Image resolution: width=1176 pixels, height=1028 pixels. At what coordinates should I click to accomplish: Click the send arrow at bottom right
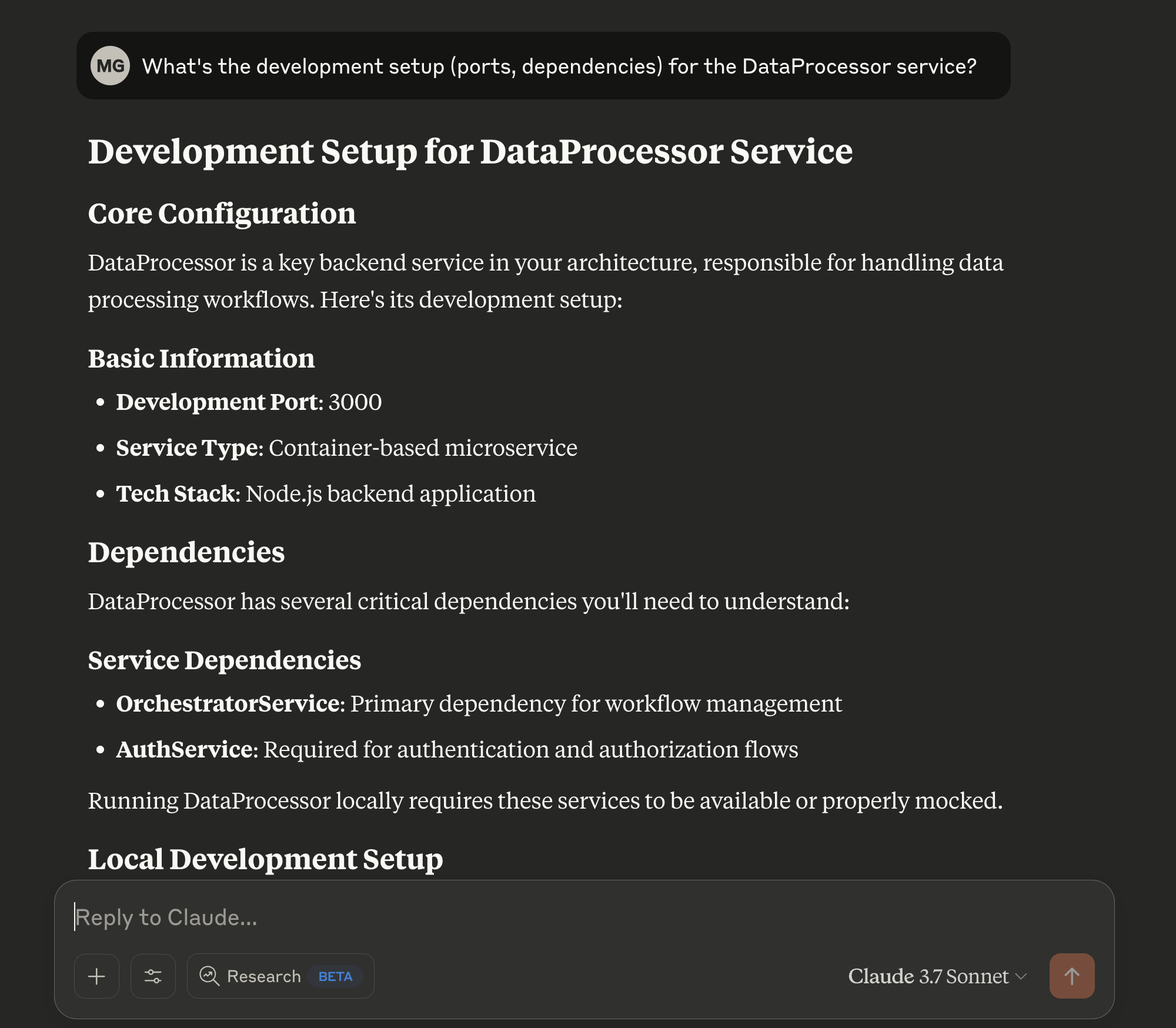(1071, 976)
